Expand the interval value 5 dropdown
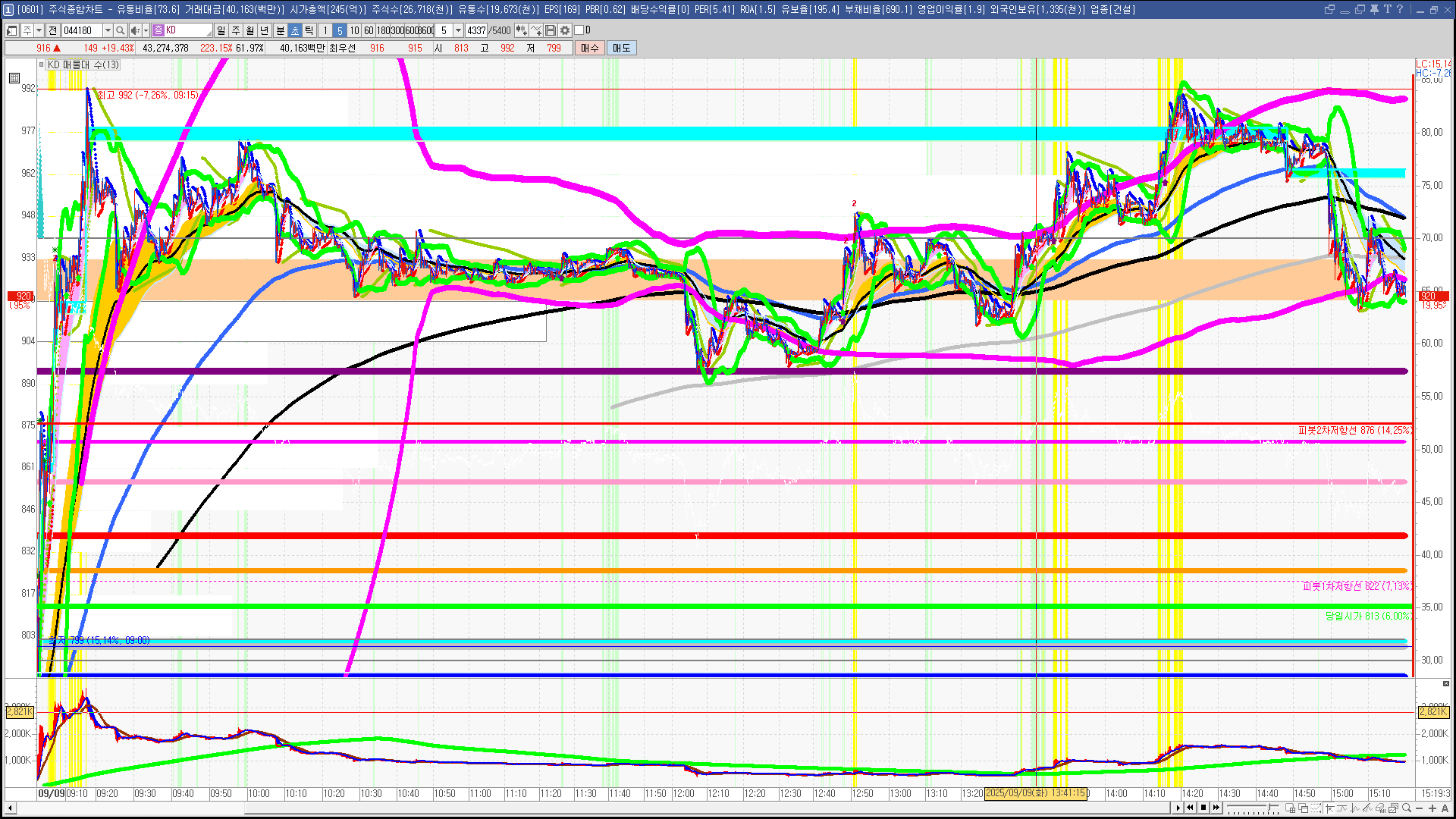1456x819 pixels. (x=458, y=30)
